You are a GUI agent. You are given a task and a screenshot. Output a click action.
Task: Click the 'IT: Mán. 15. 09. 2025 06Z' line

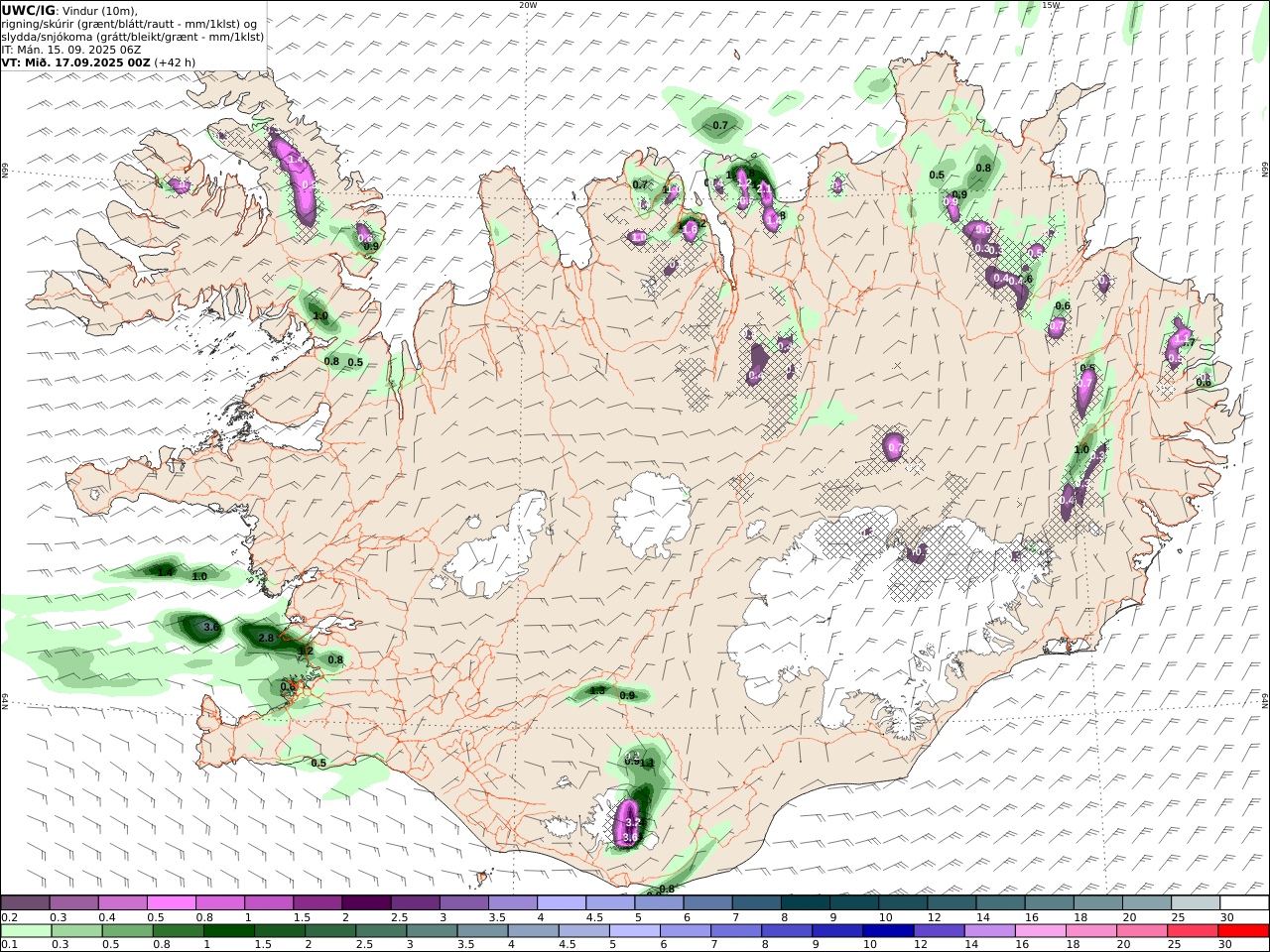(x=70, y=49)
